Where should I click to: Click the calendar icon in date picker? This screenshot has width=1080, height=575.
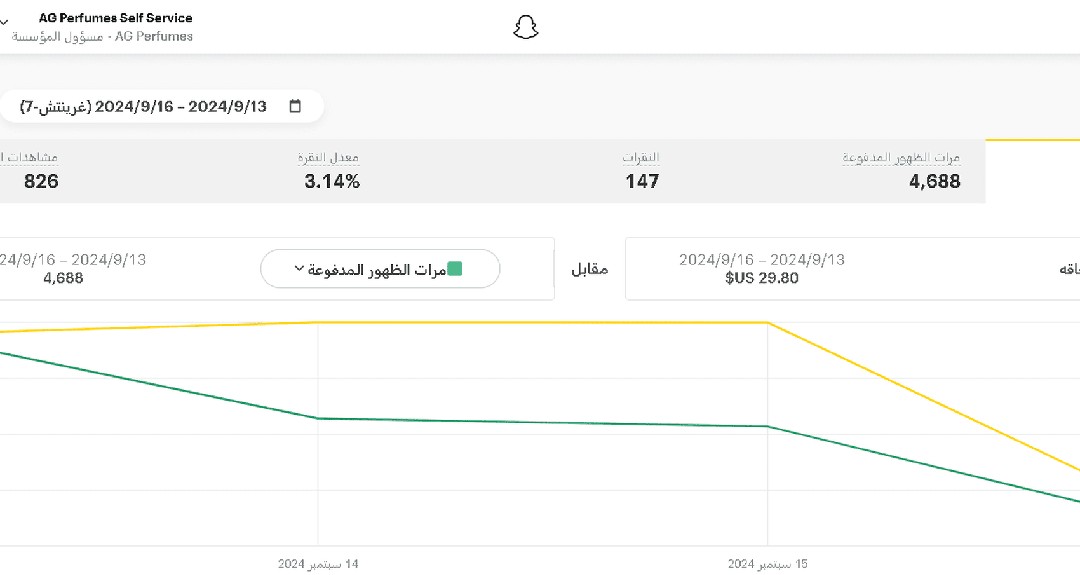click(295, 107)
